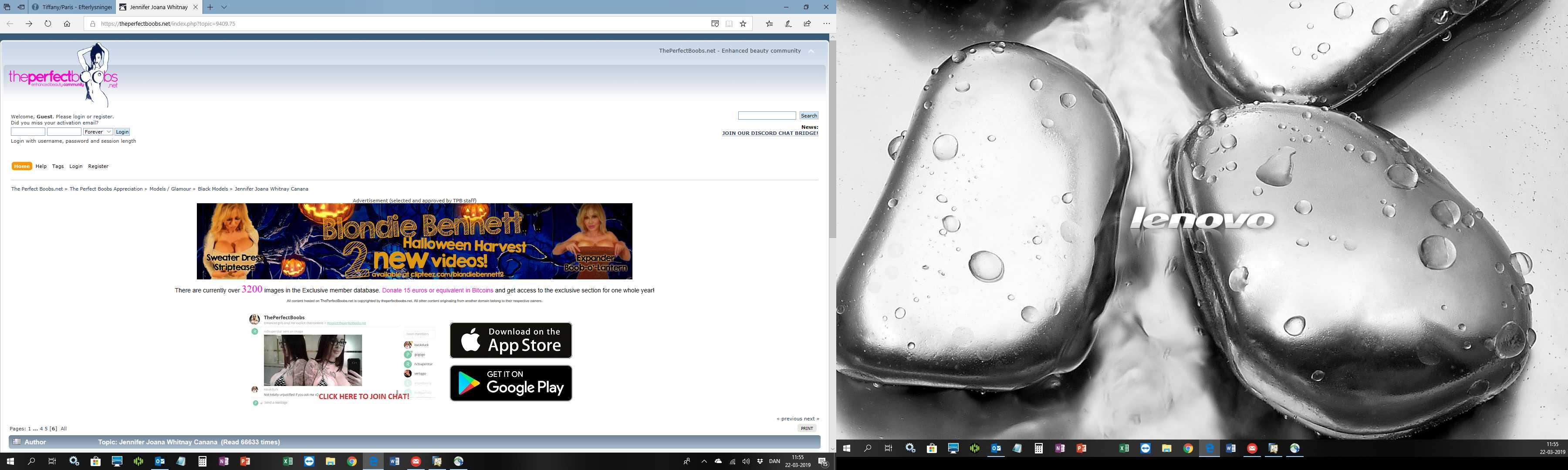
Task: Click the register link in welcome text
Action: 103,117
